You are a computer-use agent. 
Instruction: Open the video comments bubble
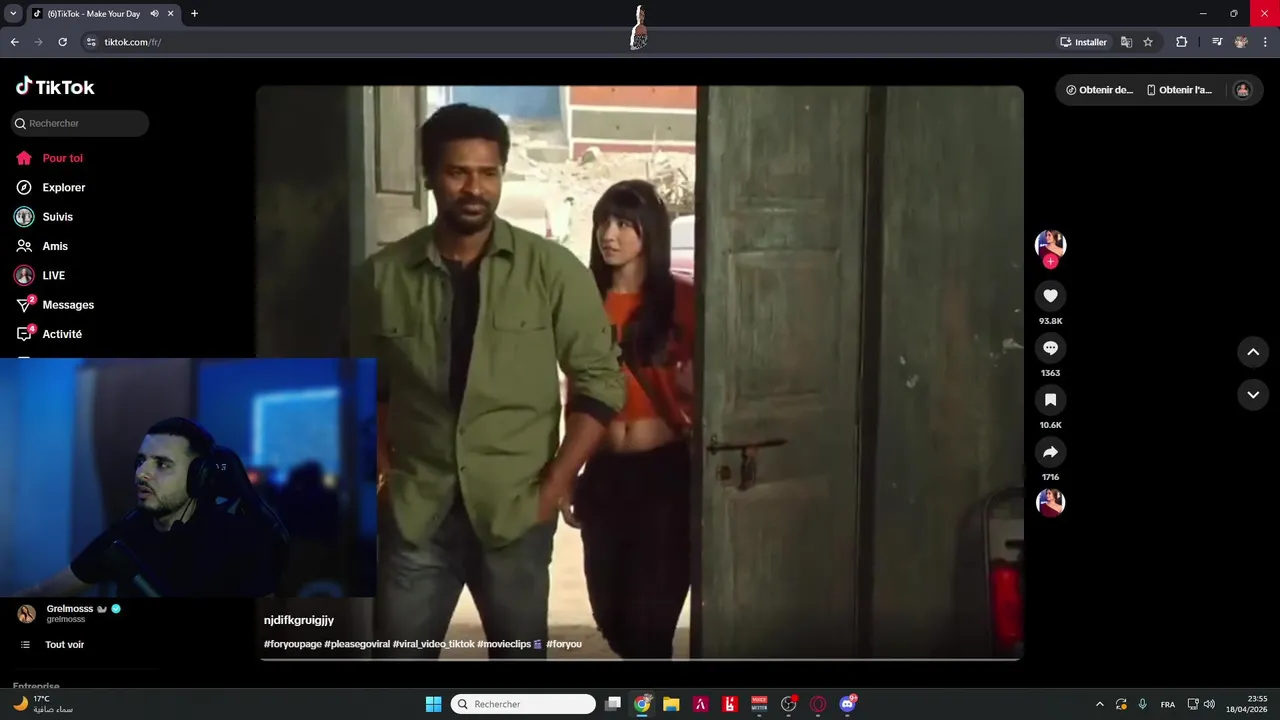(x=1050, y=348)
